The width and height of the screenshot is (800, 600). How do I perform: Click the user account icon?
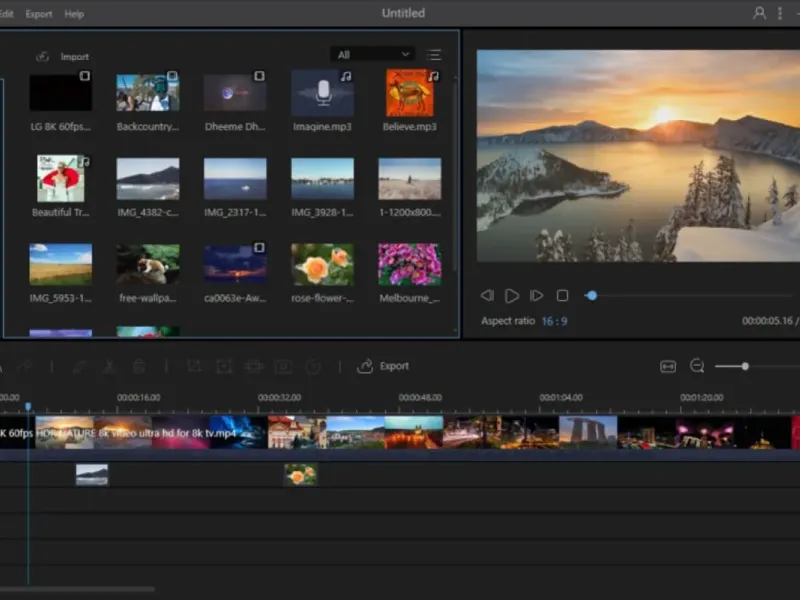759,13
